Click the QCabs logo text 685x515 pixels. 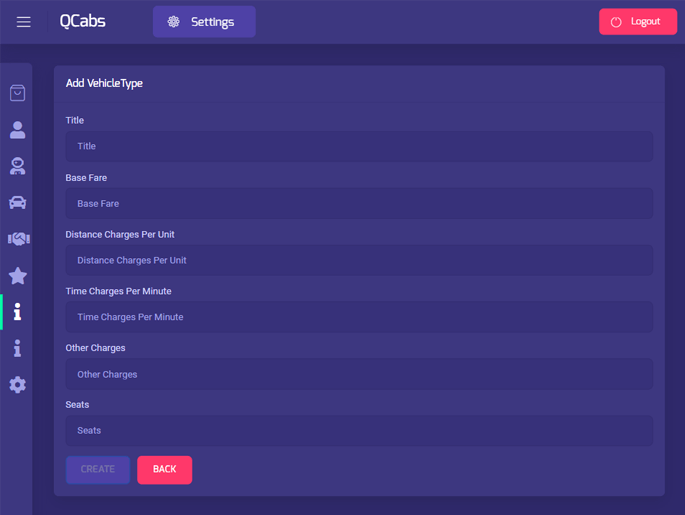[x=83, y=21]
